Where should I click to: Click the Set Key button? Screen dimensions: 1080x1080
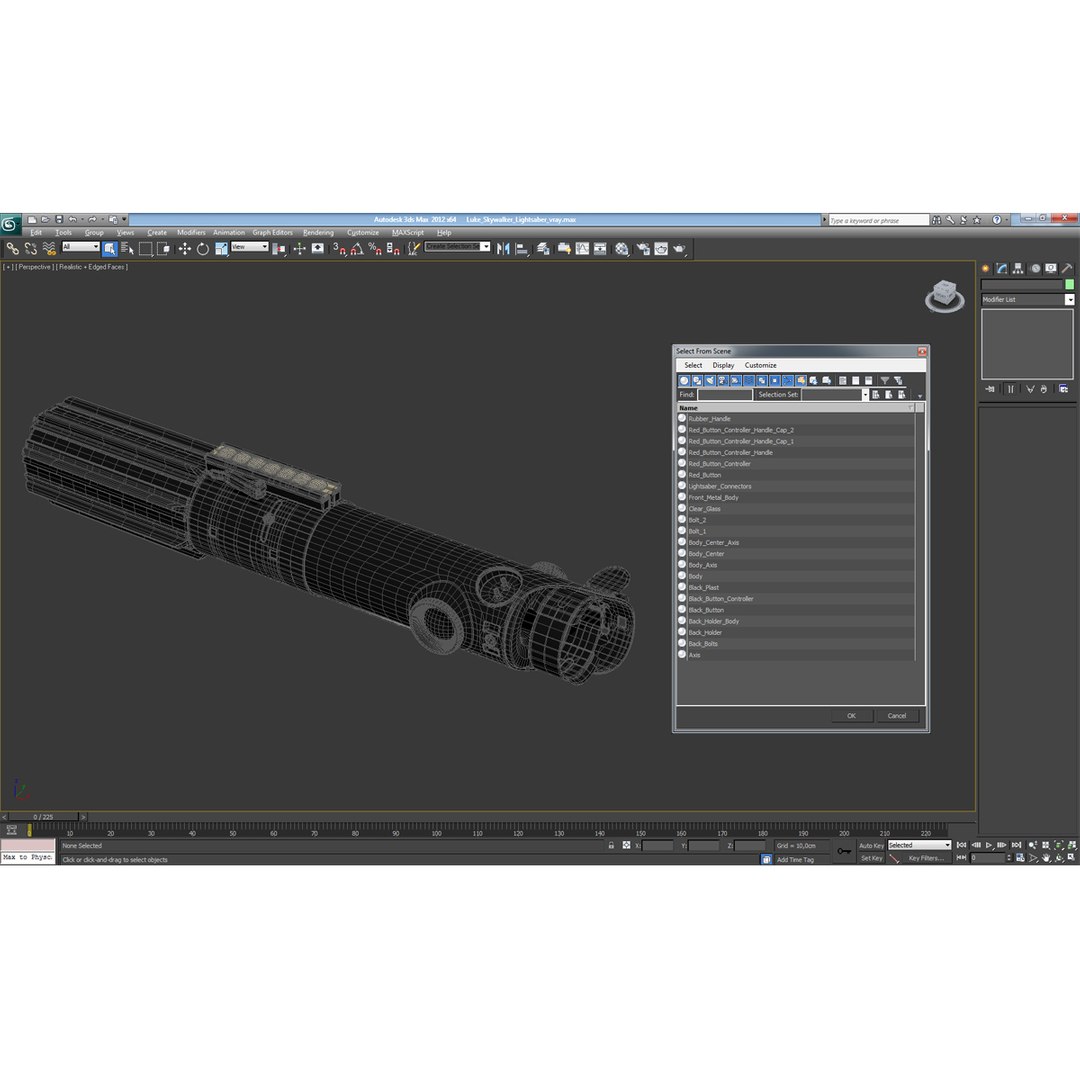coord(871,858)
